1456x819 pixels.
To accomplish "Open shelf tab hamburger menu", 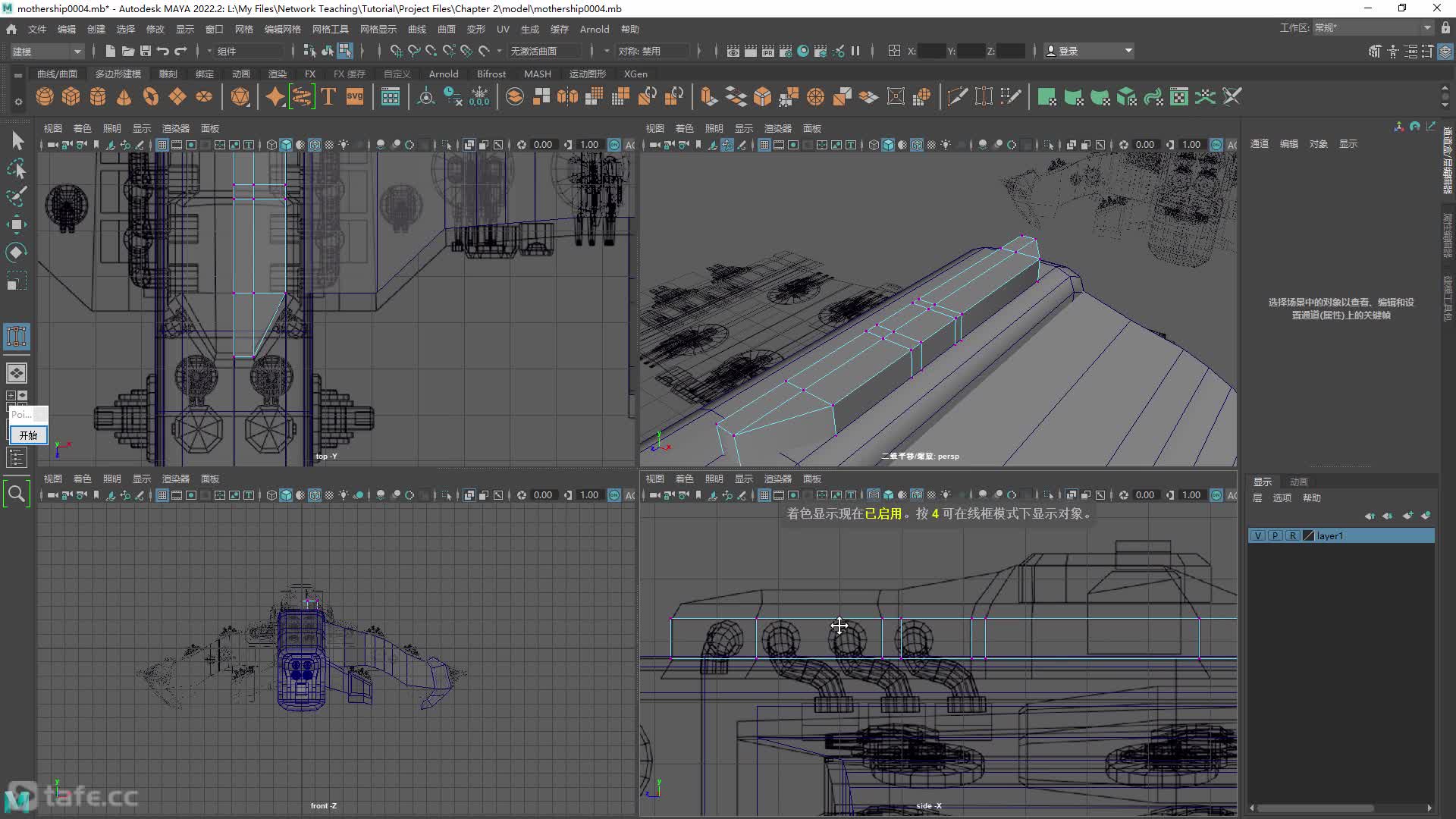I will pyautogui.click(x=18, y=74).
